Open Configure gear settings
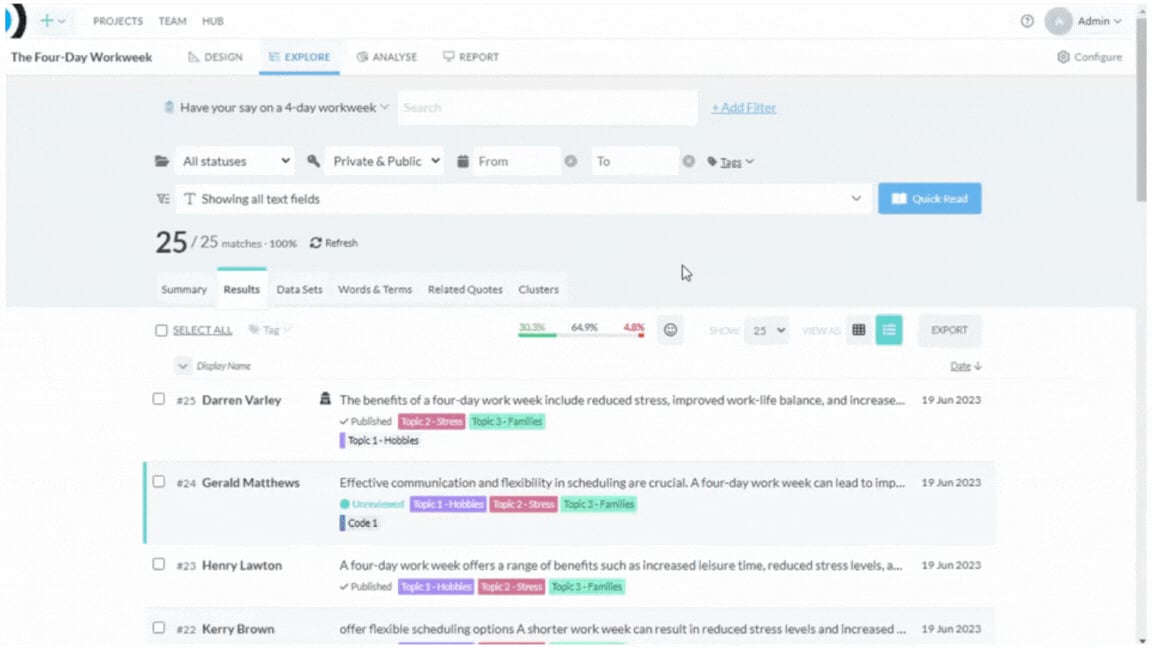Screen dimensions: 1152x648 point(1090,57)
